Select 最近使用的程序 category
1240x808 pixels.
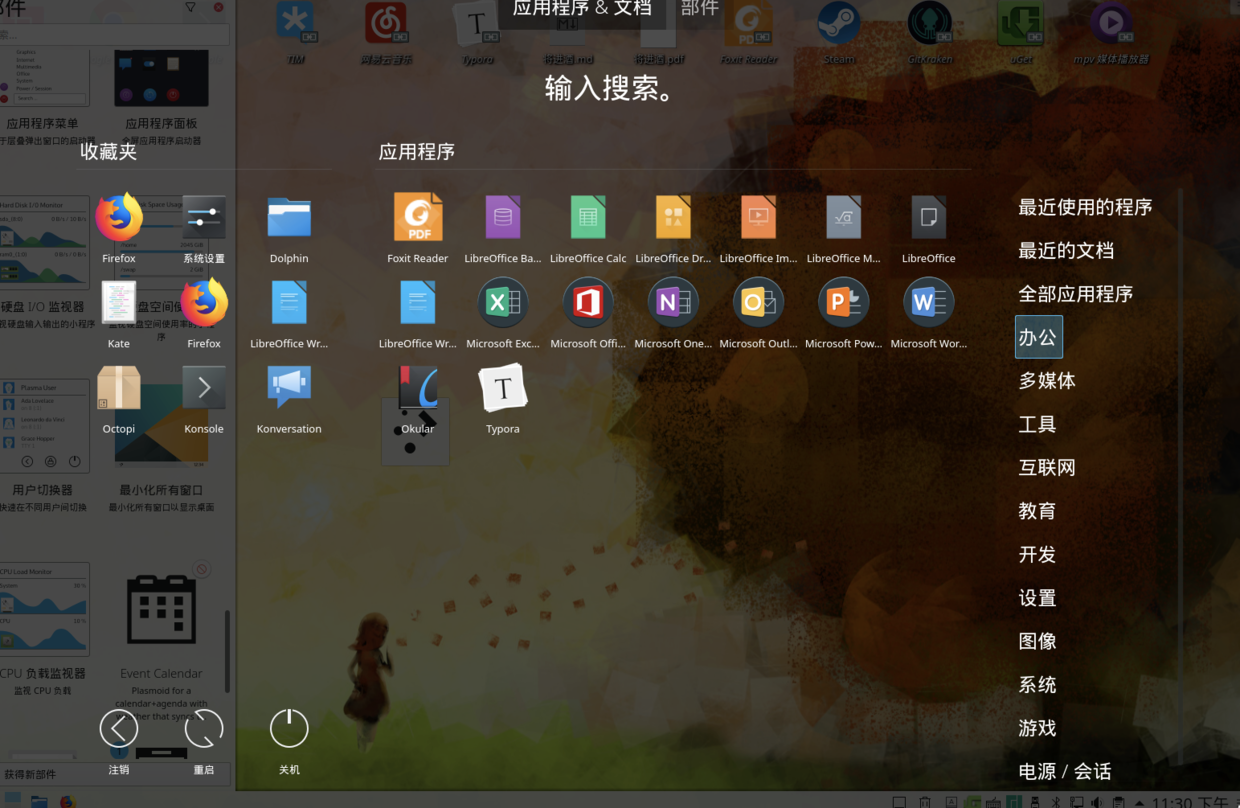coord(1085,207)
